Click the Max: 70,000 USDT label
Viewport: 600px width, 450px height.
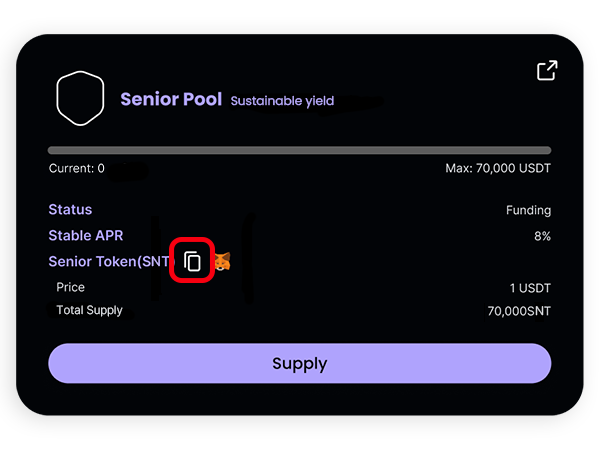[x=498, y=169]
